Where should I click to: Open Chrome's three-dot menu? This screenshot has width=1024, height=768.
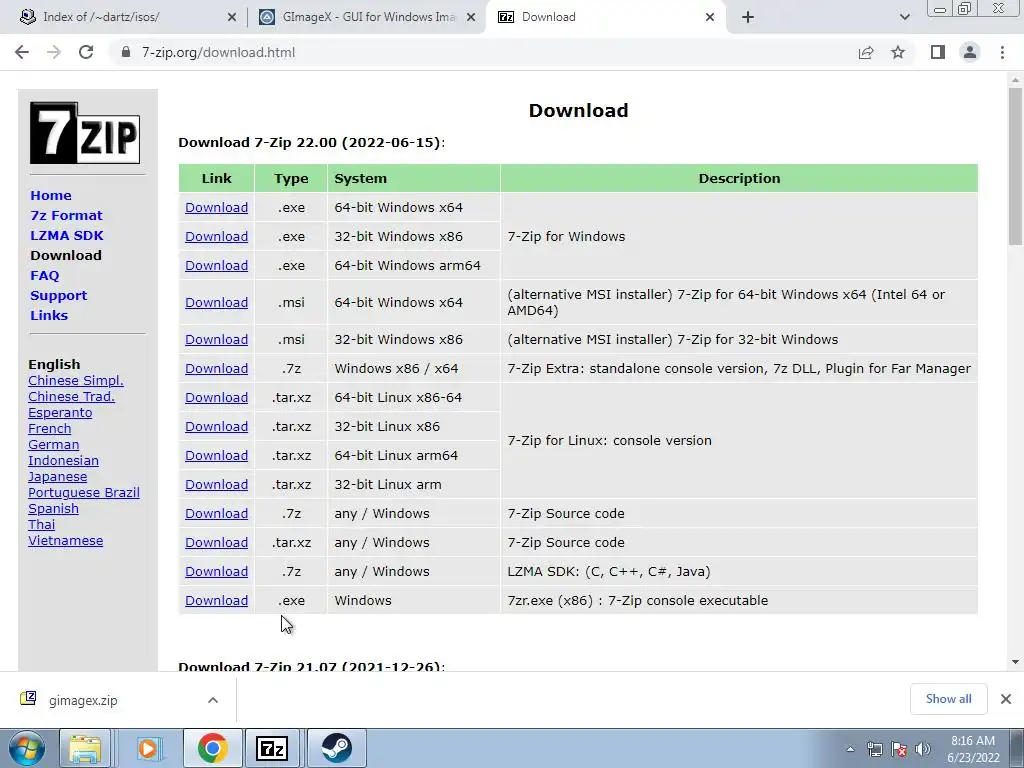pos(1002,52)
